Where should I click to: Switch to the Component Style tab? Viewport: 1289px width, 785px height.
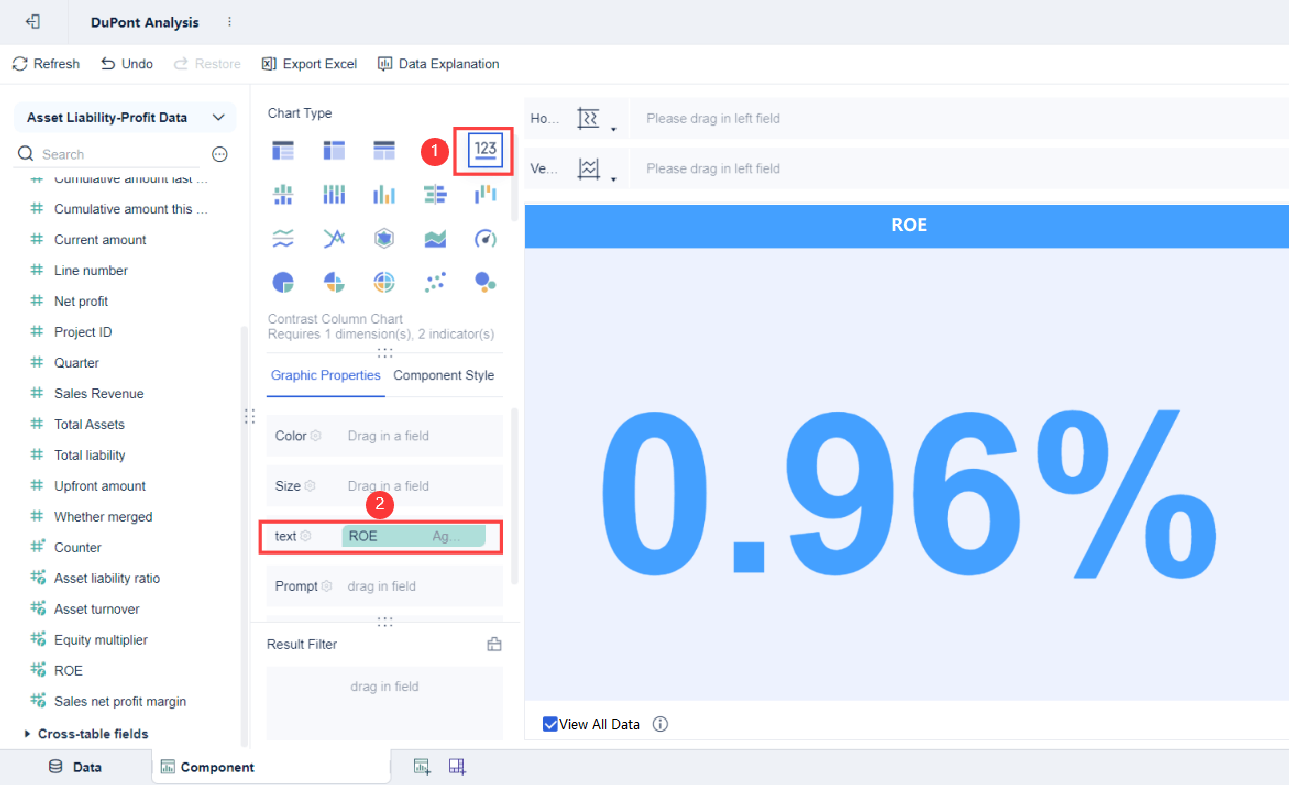pyautogui.click(x=444, y=375)
